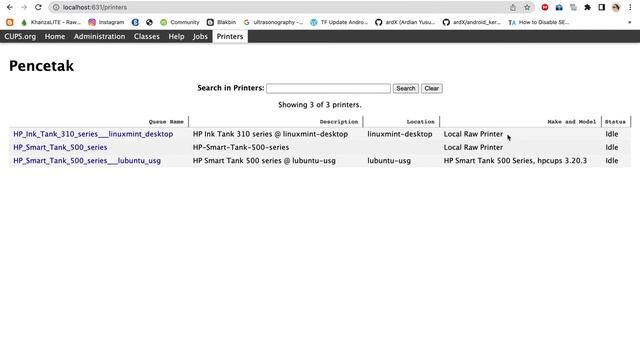Open the Administration tab
Viewport: 640px width, 360px height.
pos(99,36)
